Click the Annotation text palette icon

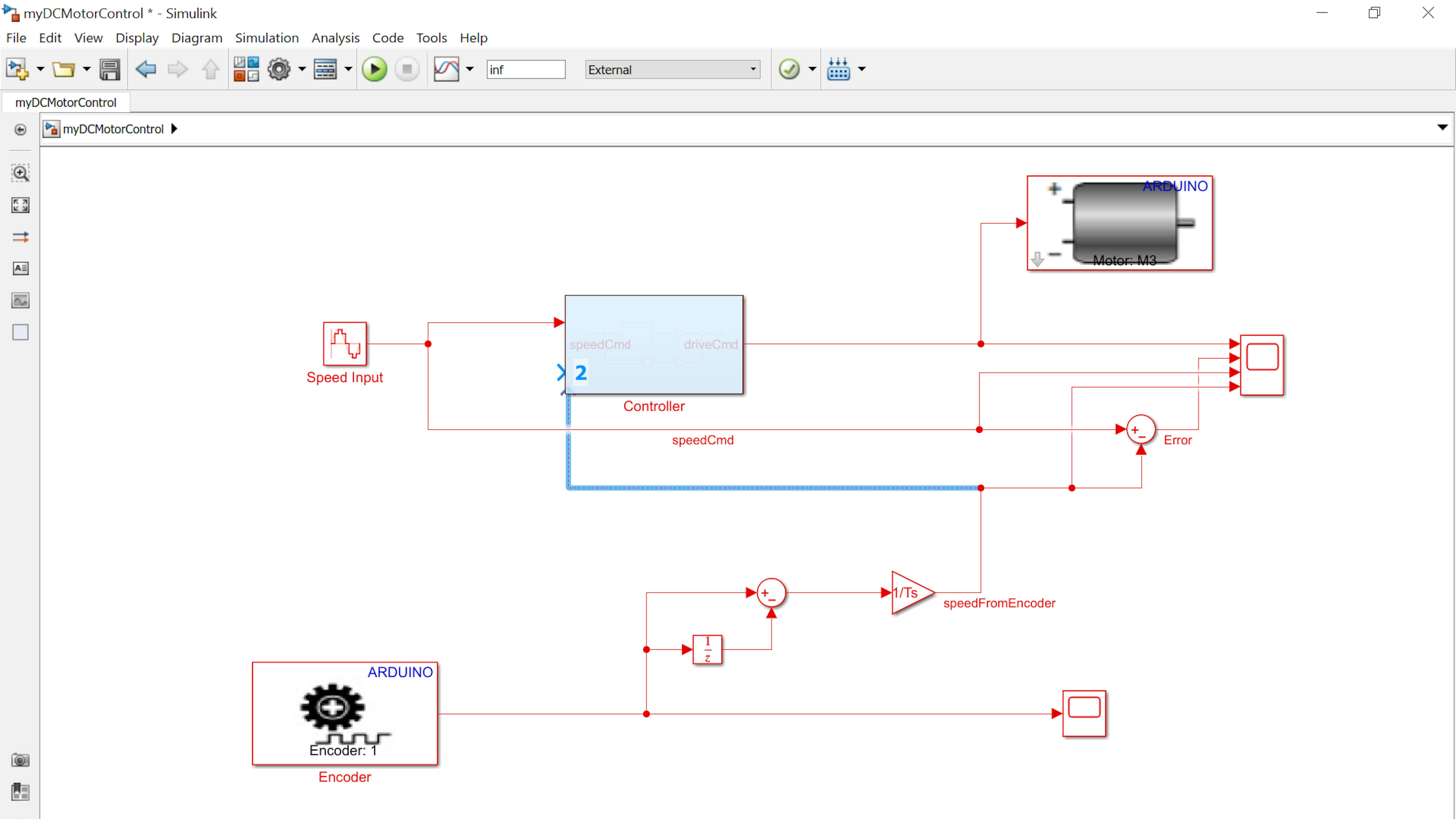(x=20, y=268)
